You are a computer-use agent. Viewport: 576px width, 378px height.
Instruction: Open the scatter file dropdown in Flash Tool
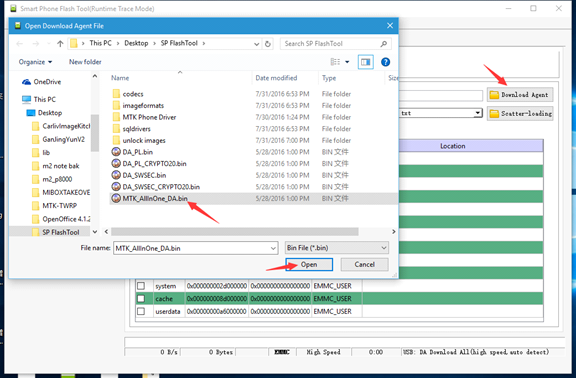478,113
